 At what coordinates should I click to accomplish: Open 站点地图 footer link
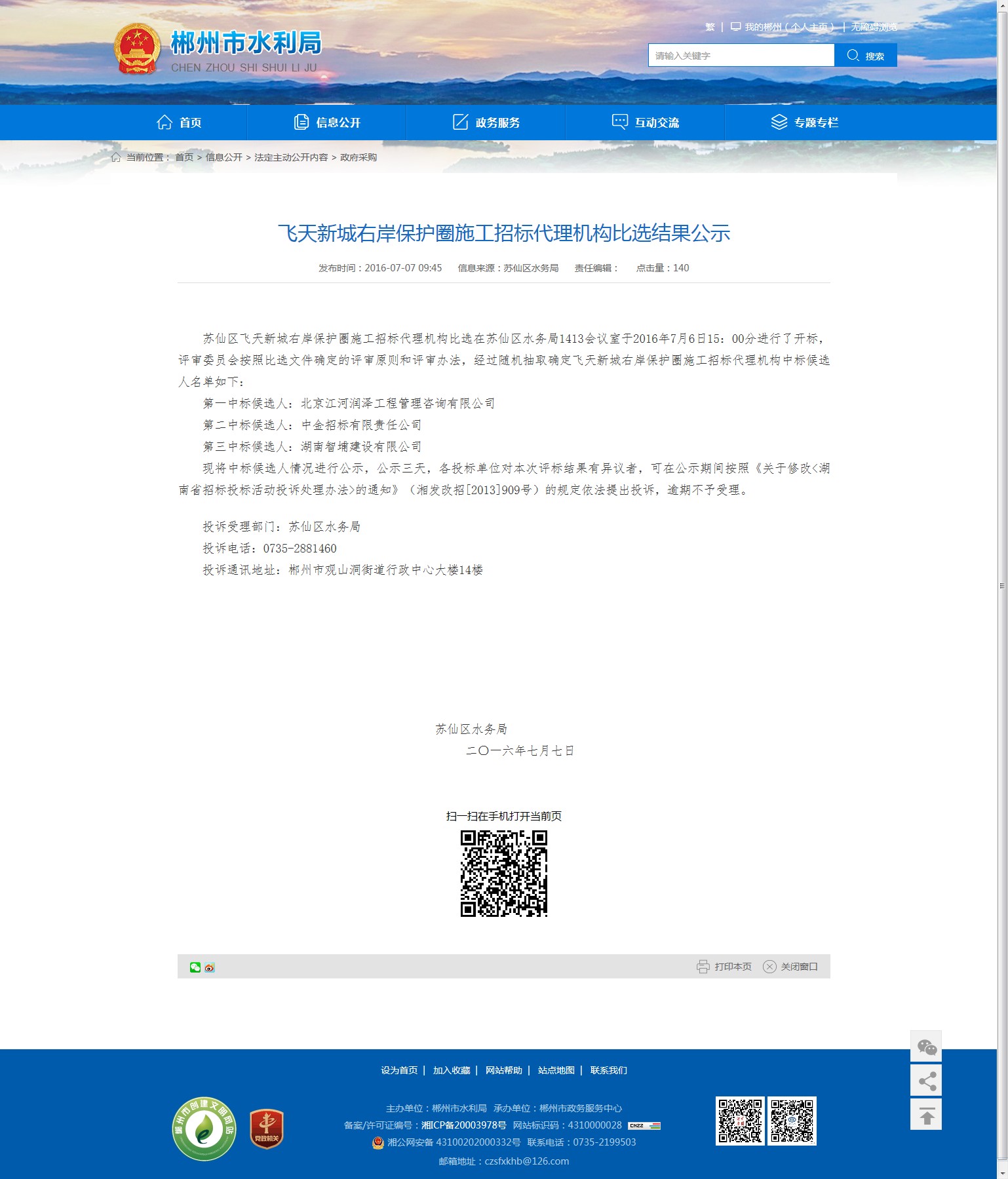[556, 1070]
